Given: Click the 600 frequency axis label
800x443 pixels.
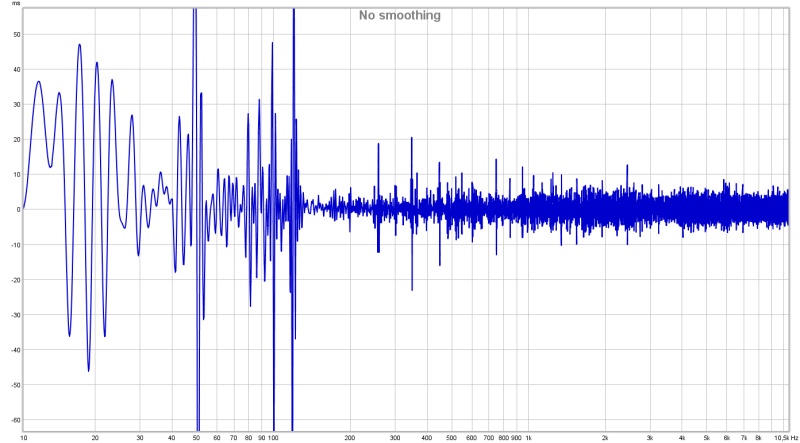Looking at the screenshot, I should (x=472, y=438).
